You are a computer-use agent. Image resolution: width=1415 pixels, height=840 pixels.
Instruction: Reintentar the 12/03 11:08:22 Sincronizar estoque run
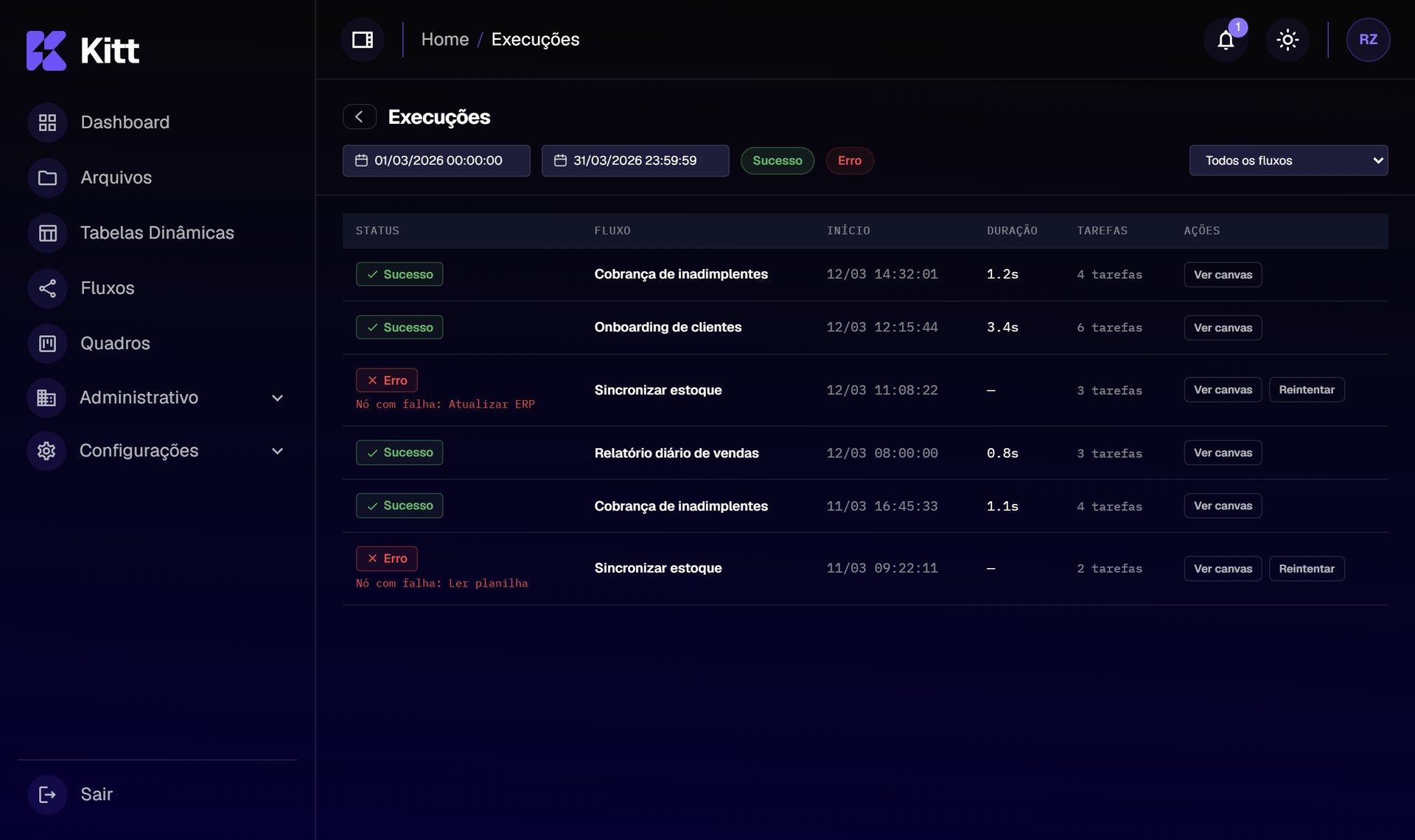(1307, 390)
